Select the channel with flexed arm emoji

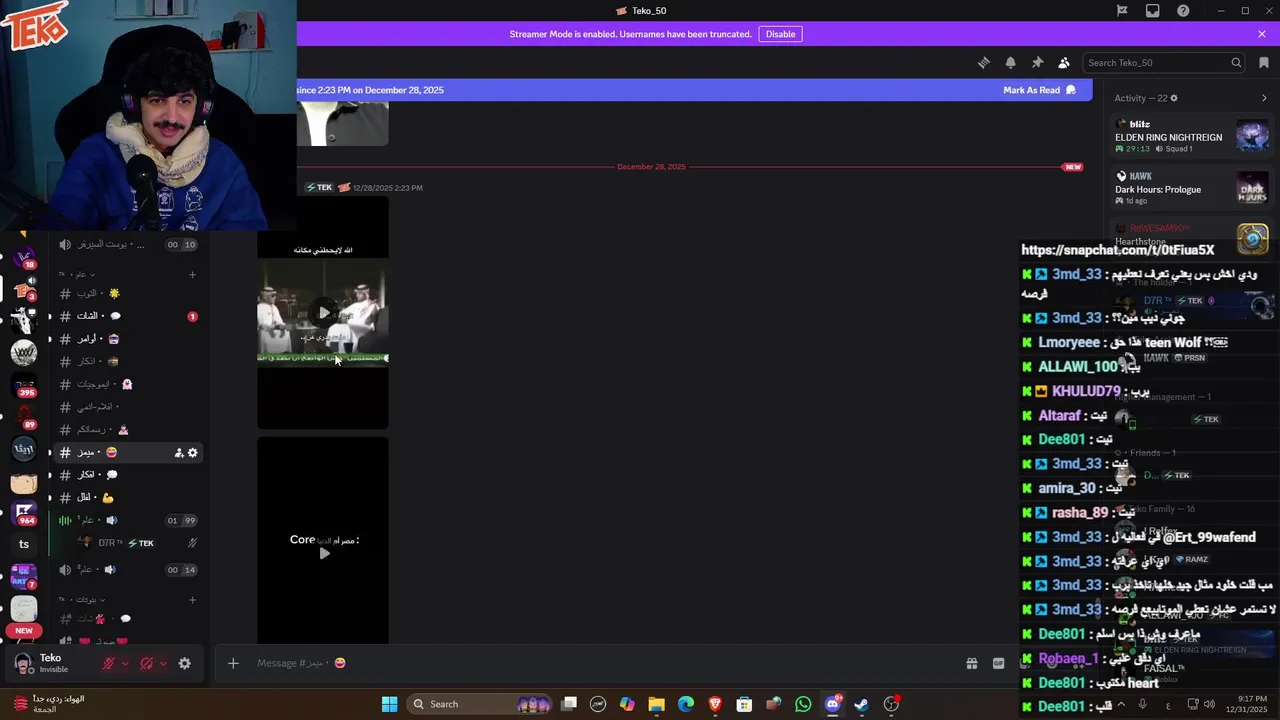pos(130,497)
